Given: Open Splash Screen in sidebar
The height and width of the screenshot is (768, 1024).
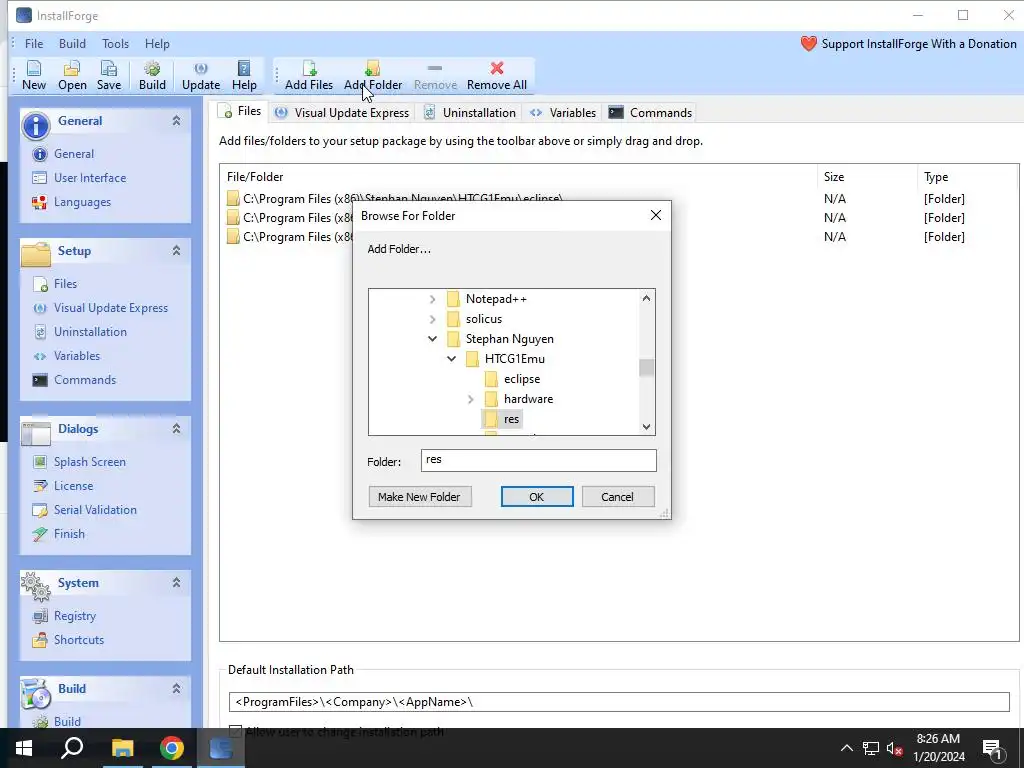Looking at the screenshot, I should tap(89, 462).
